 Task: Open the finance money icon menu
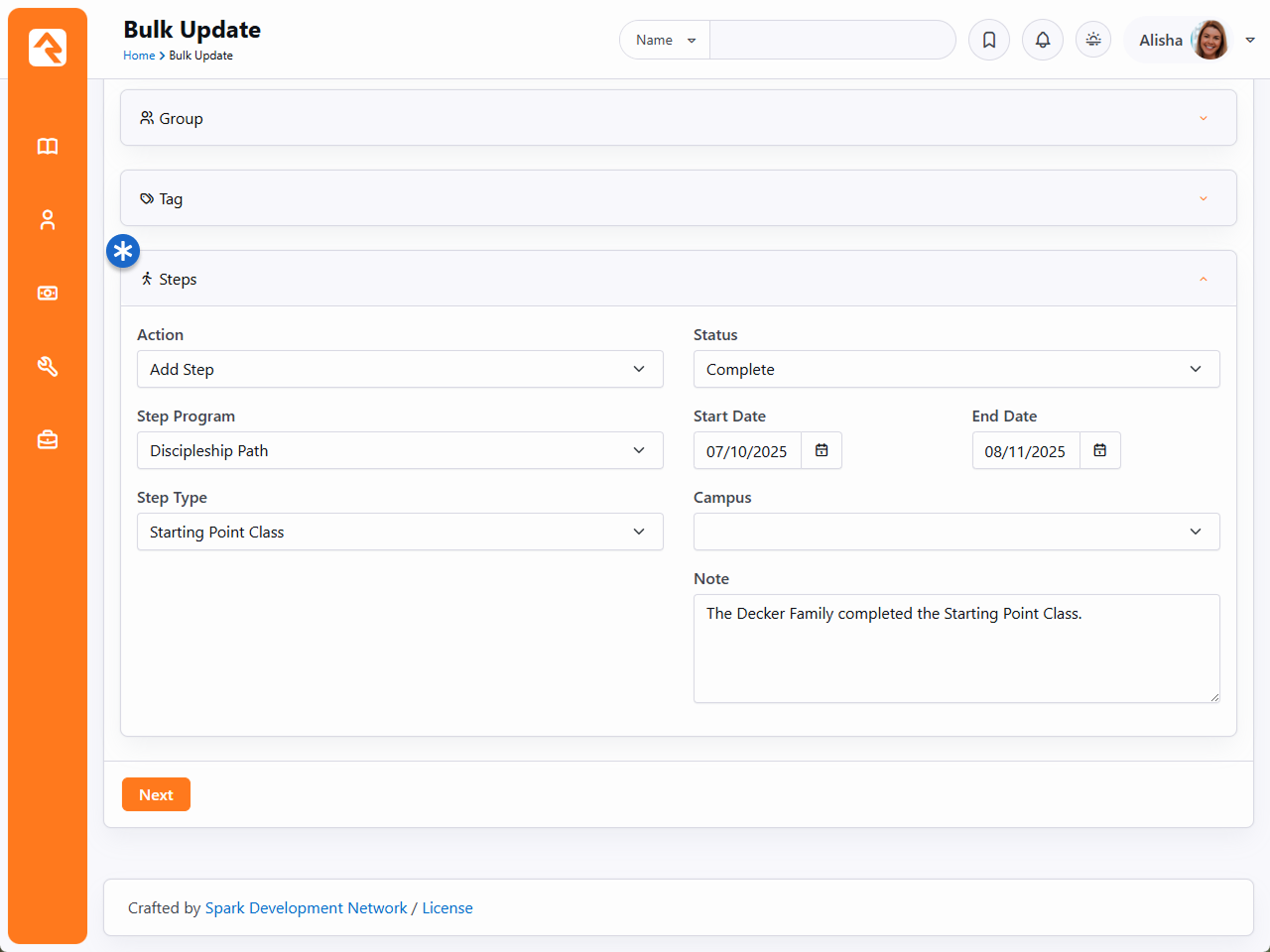(48, 294)
